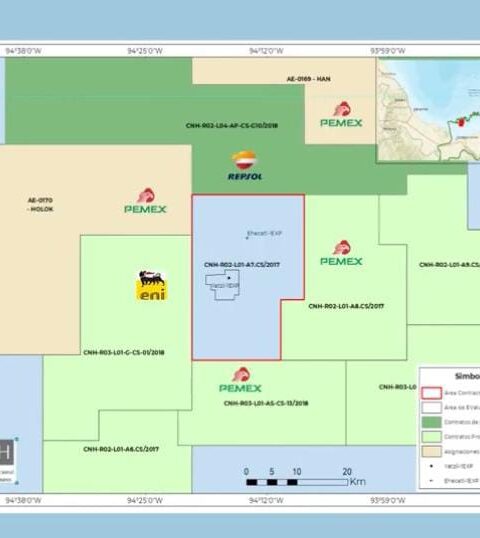This screenshot has width=480, height=538.
Task: Click 94°25'0"W in the top margin
Action: (x=145, y=51)
